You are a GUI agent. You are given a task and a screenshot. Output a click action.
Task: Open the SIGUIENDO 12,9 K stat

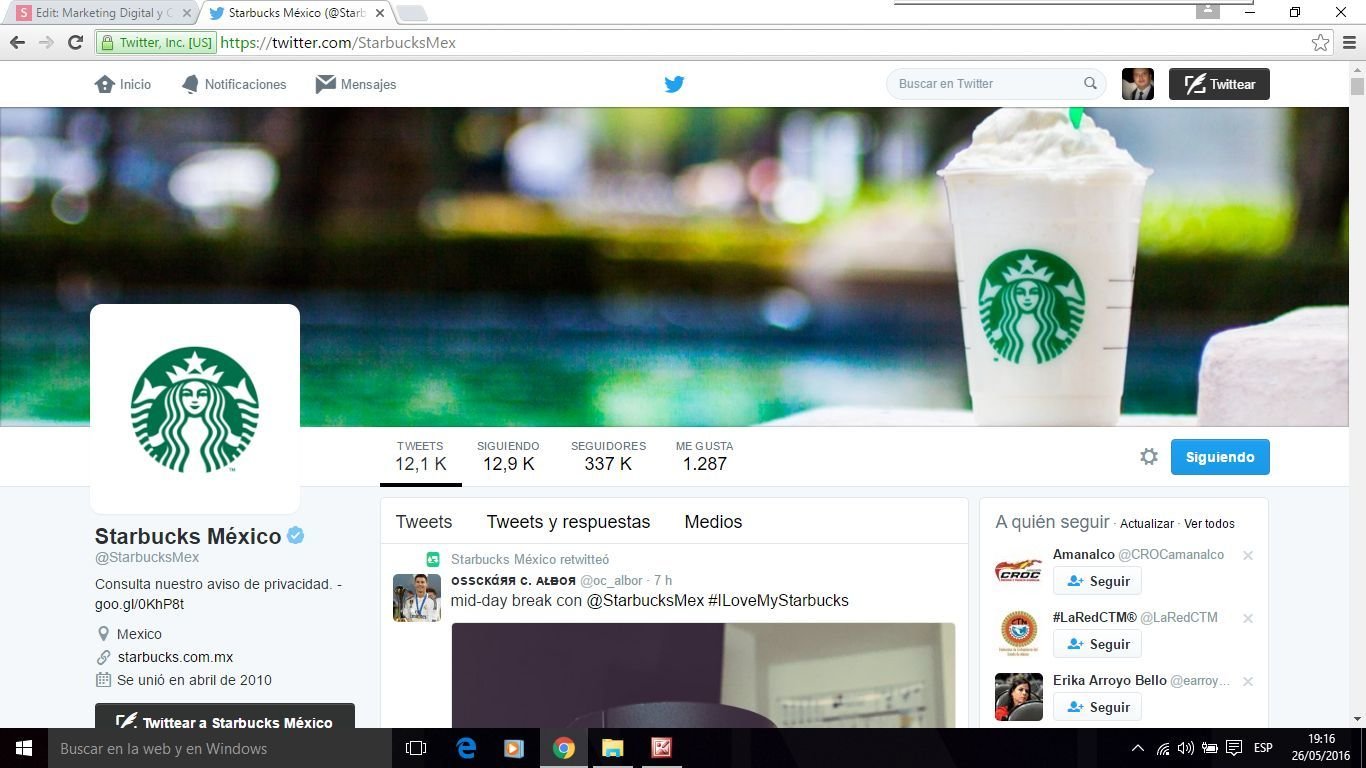tap(508, 456)
